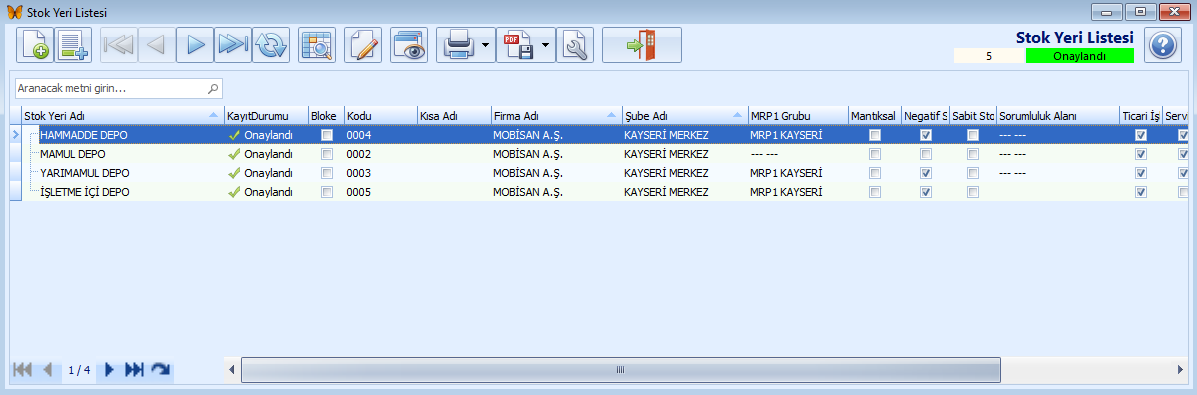Click the Bloke column header
1197x395 pixels.
[x=326, y=115]
